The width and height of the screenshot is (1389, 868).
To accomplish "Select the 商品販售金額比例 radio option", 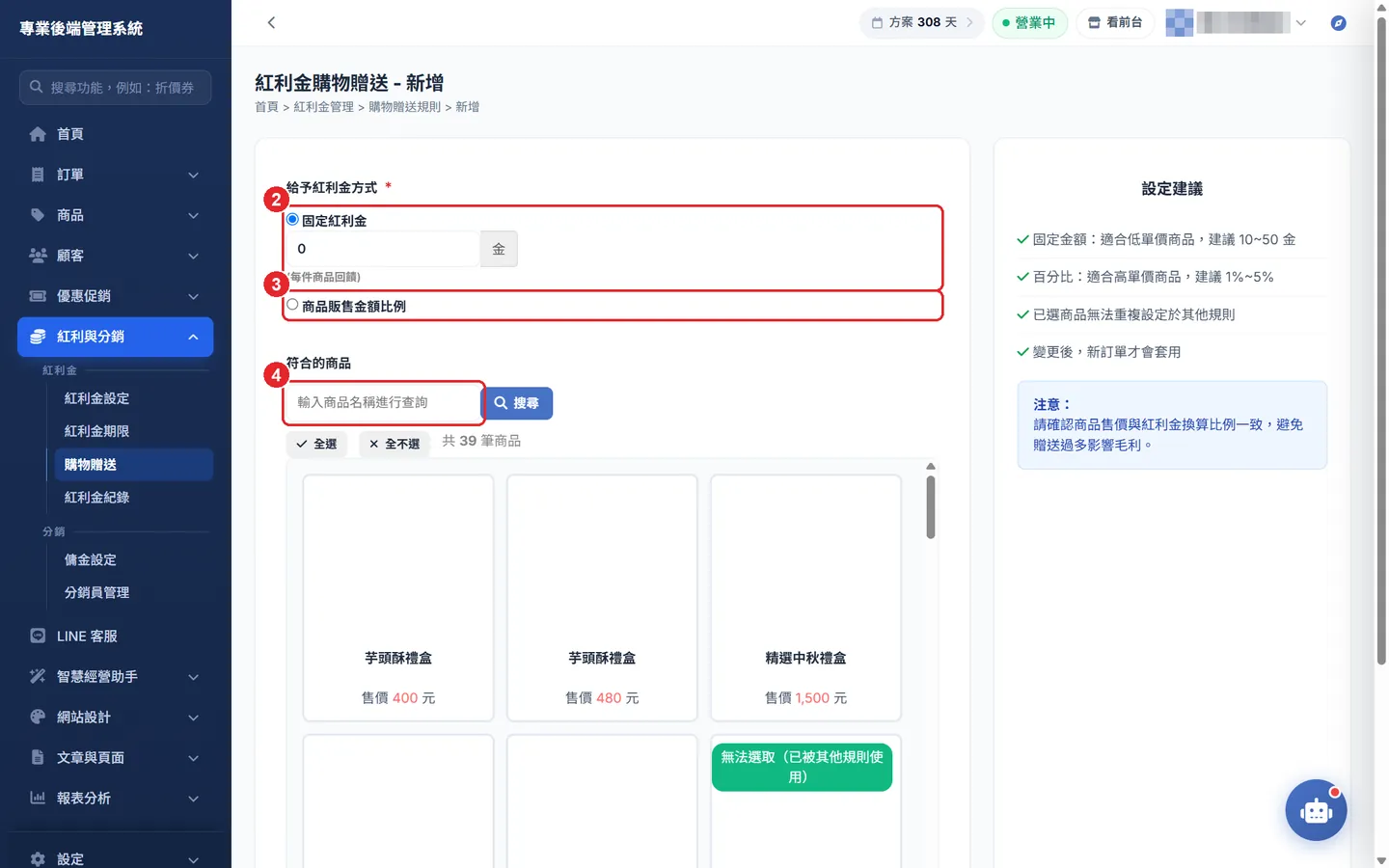I will [292, 305].
